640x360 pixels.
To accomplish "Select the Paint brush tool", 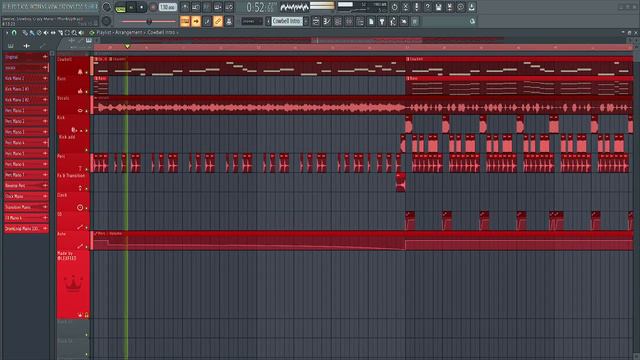I will [x=32, y=33].
